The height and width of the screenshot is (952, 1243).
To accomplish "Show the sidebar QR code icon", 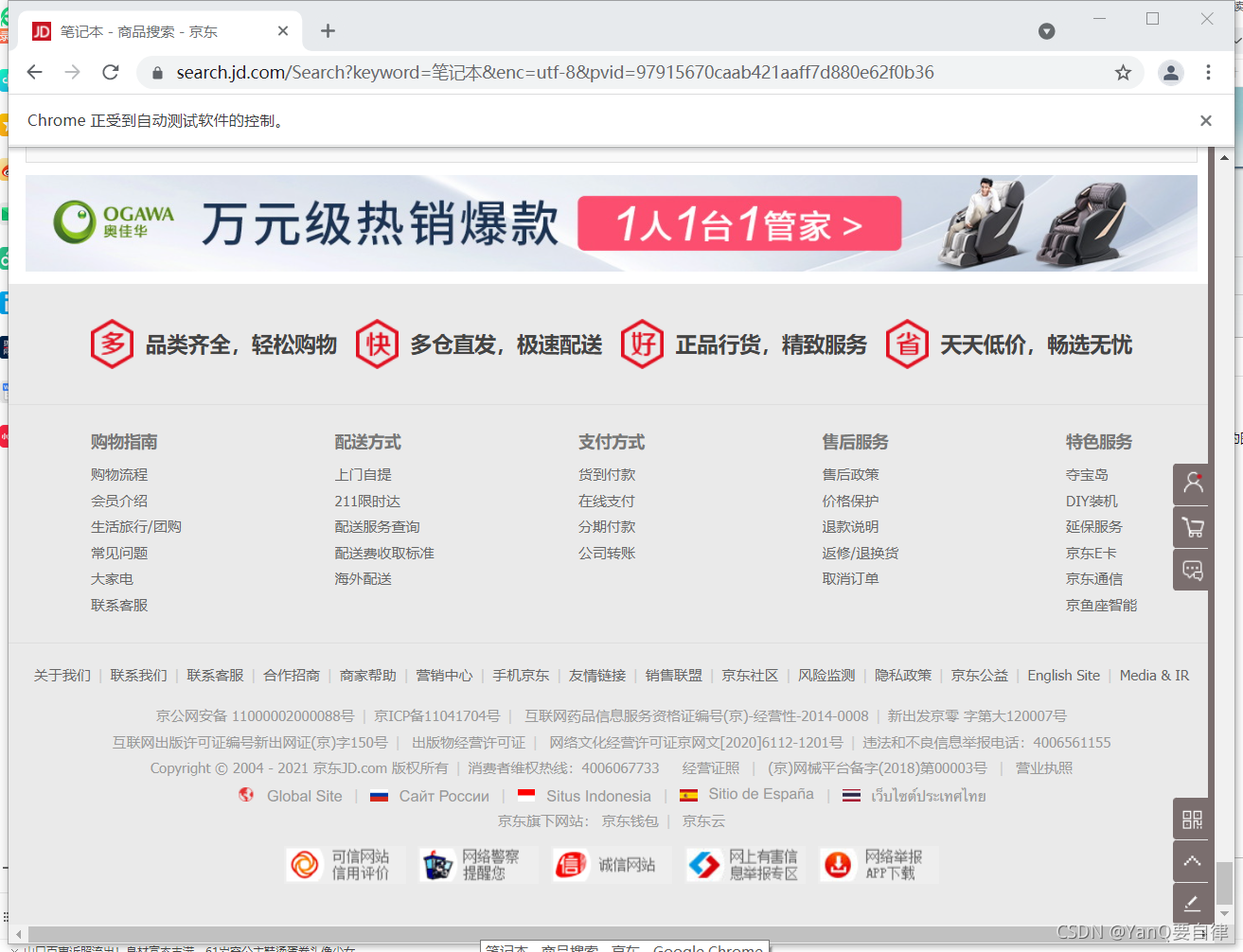I will (1193, 820).
